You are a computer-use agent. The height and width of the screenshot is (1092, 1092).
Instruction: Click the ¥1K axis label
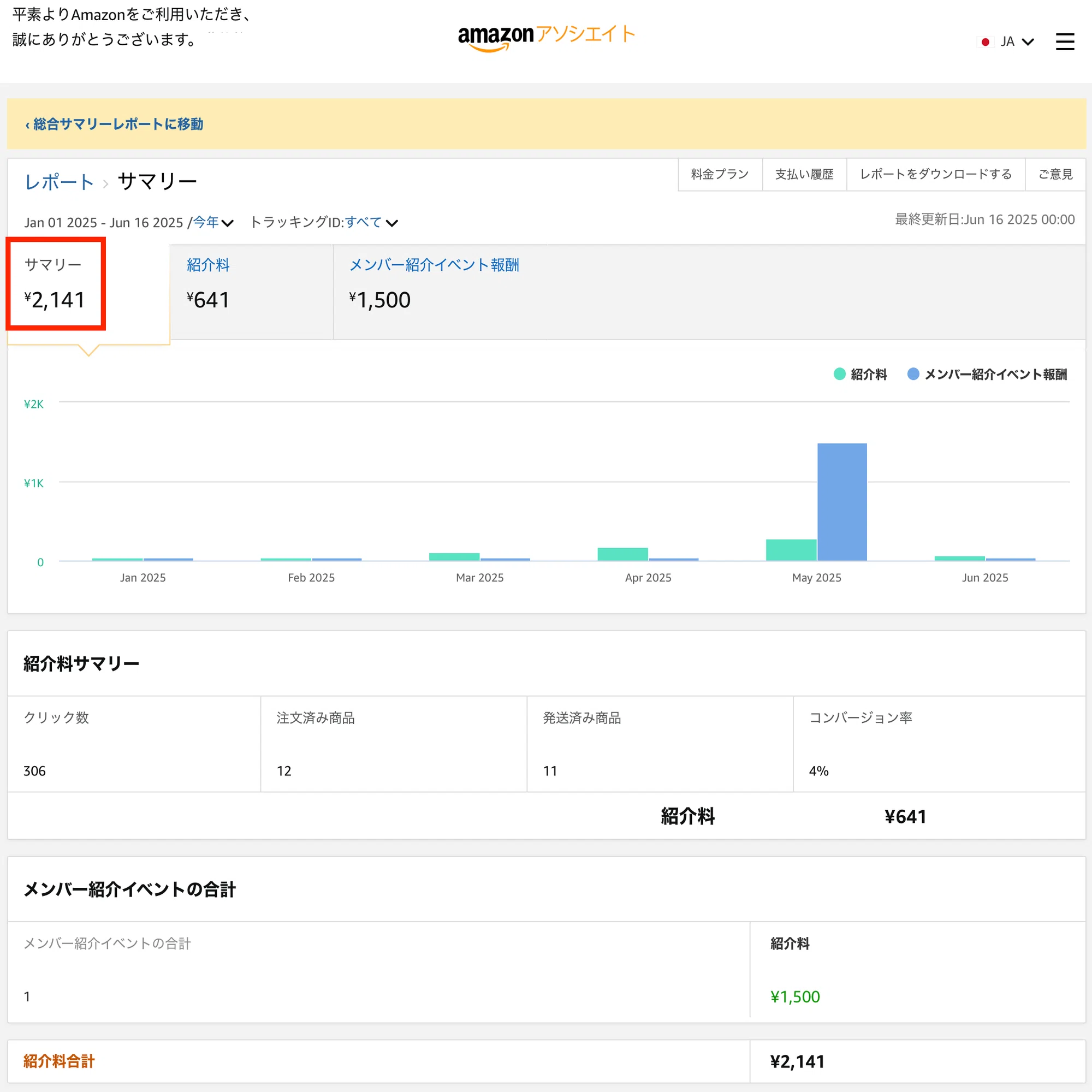(x=33, y=483)
